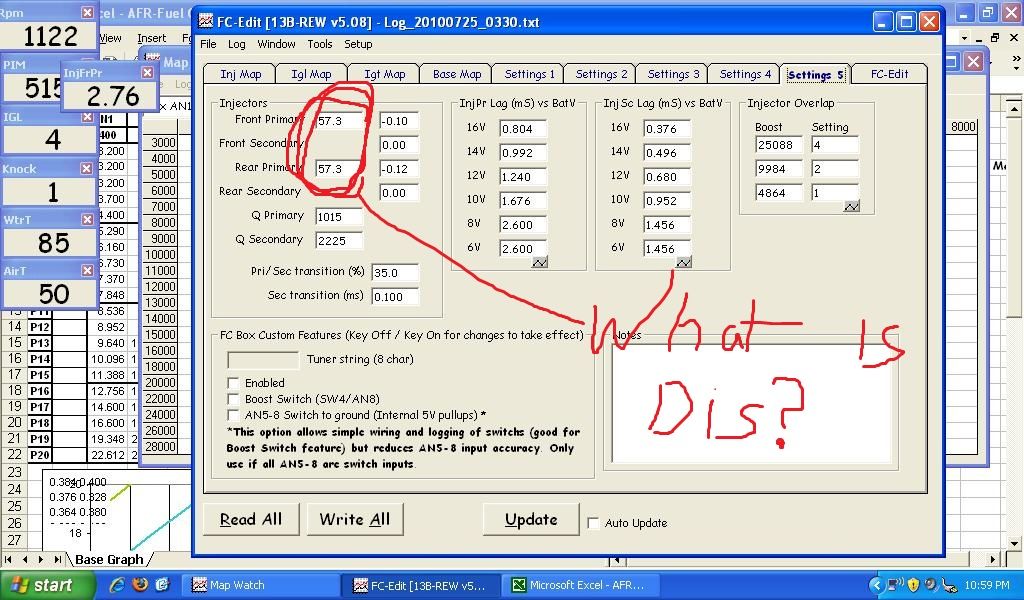Image resolution: width=1024 pixels, height=600 pixels.
Task: Open the Setup menu
Action: click(358, 44)
